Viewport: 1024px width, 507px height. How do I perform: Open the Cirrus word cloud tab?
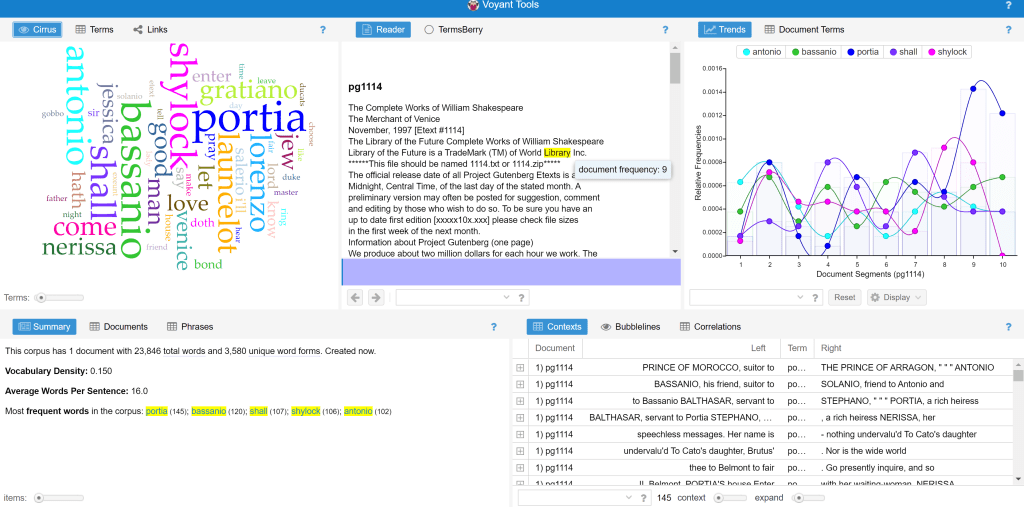[x=37, y=29]
